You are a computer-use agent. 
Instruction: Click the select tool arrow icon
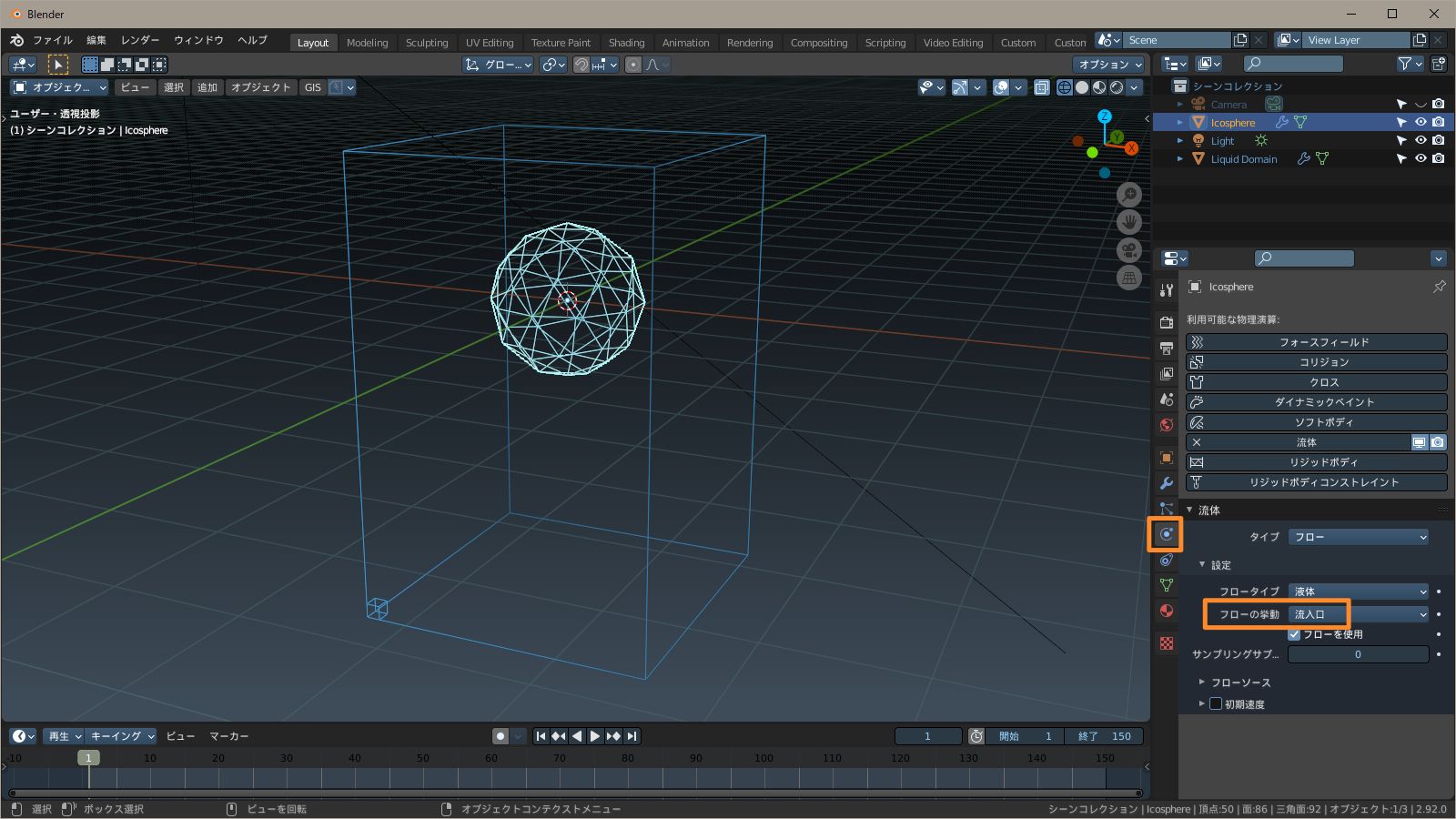tap(57, 65)
